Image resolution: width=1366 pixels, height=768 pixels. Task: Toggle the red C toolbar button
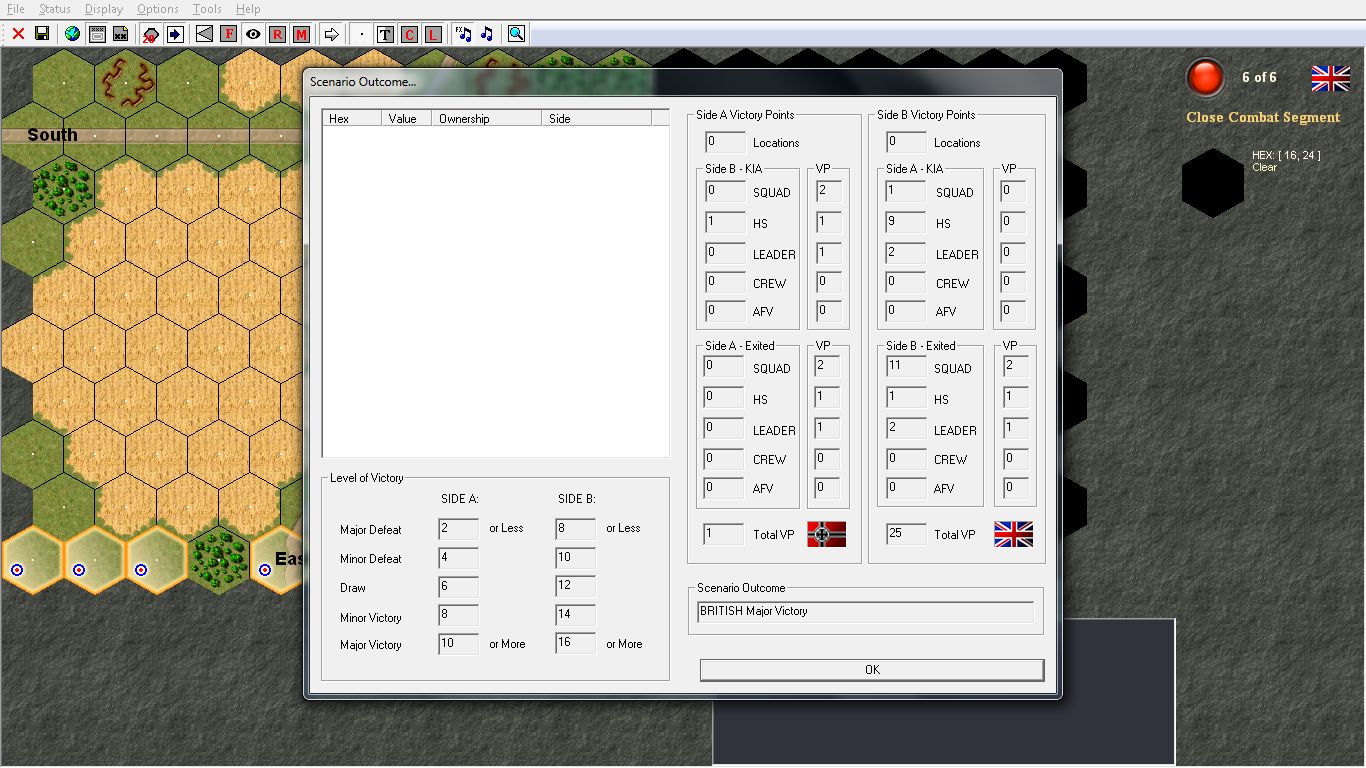pos(409,34)
